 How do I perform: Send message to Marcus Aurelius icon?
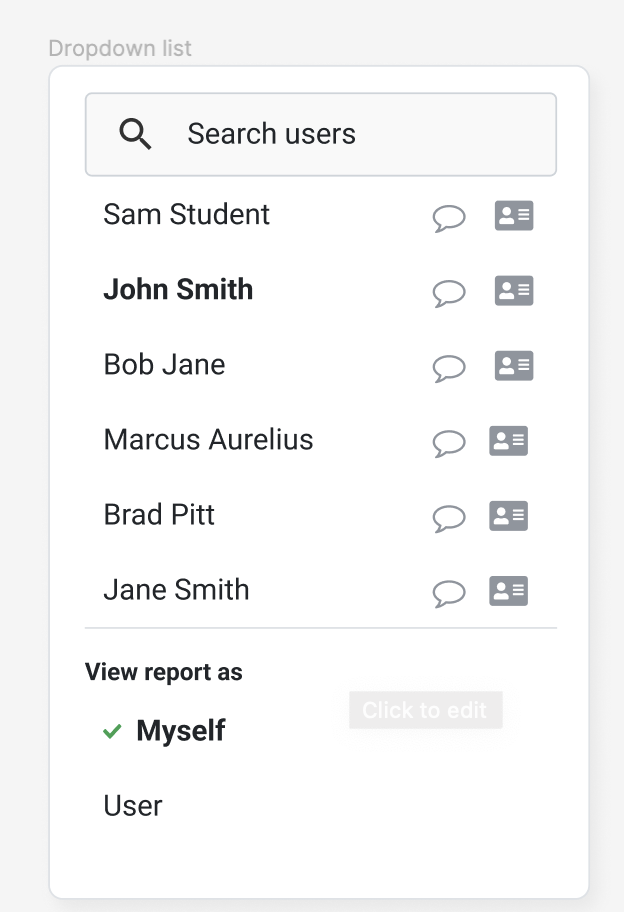click(449, 444)
